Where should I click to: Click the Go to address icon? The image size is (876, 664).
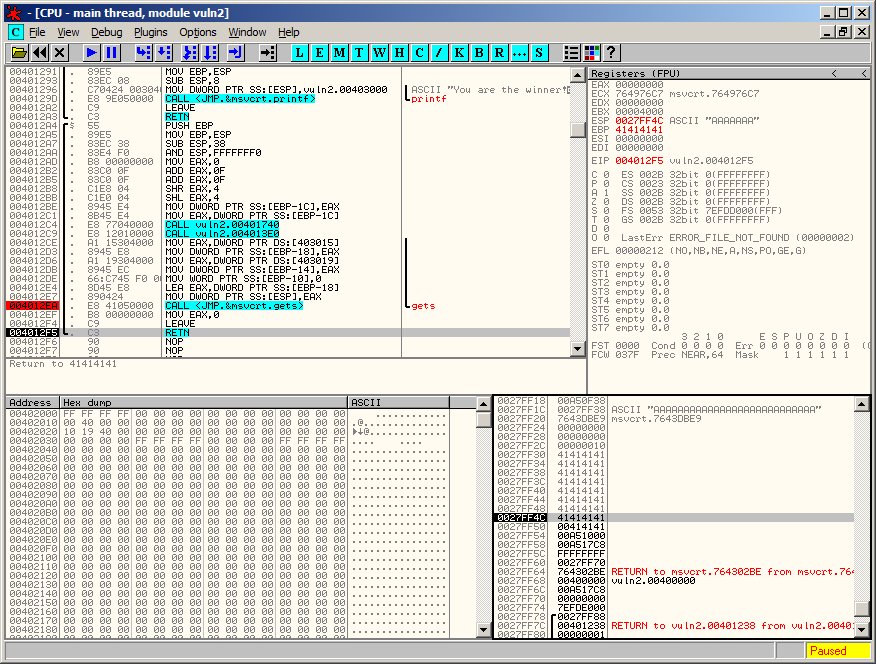click(x=268, y=52)
